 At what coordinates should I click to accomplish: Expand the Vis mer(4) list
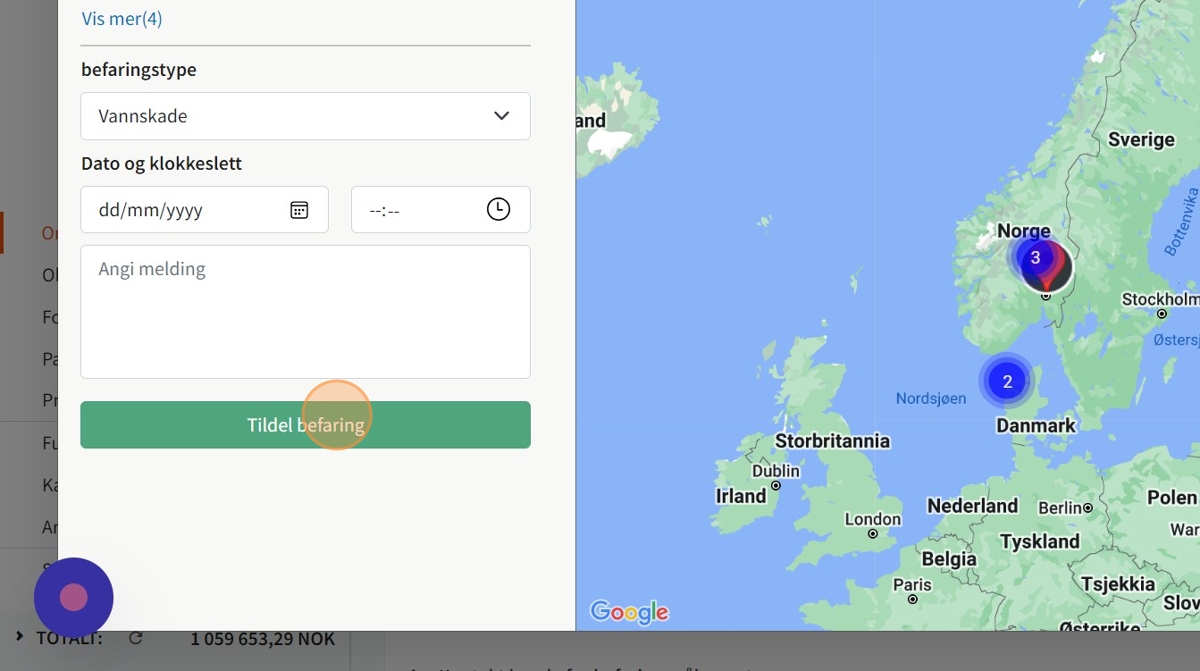122,18
